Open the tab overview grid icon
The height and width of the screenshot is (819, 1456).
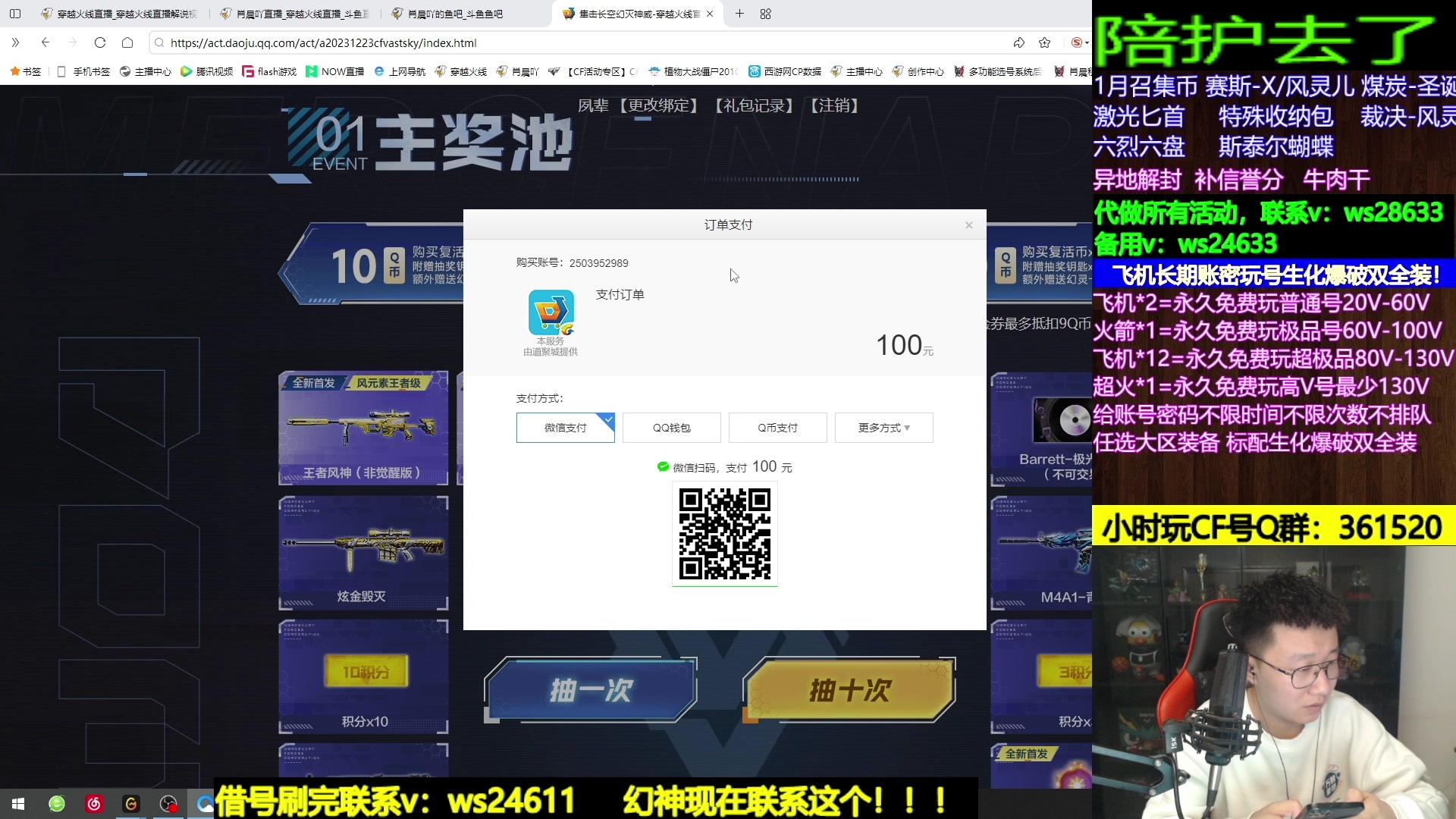click(766, 14)
